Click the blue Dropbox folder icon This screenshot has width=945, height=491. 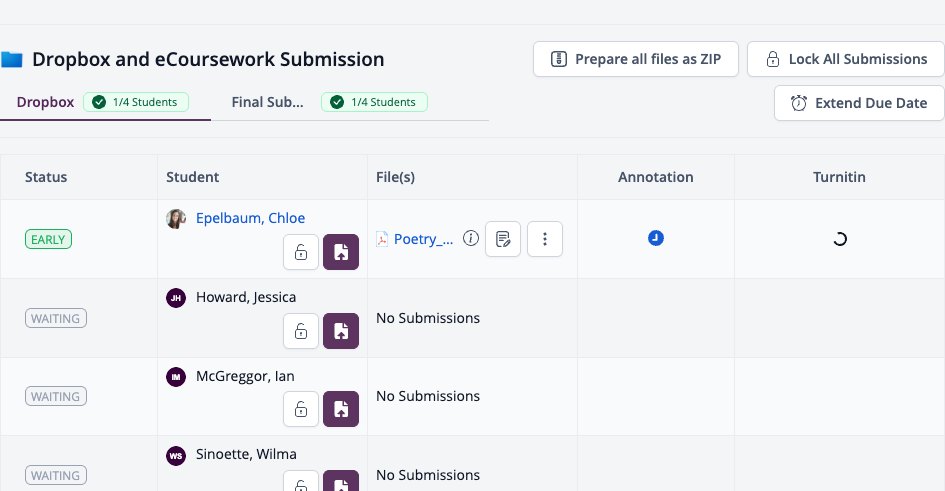click(11, 59)
